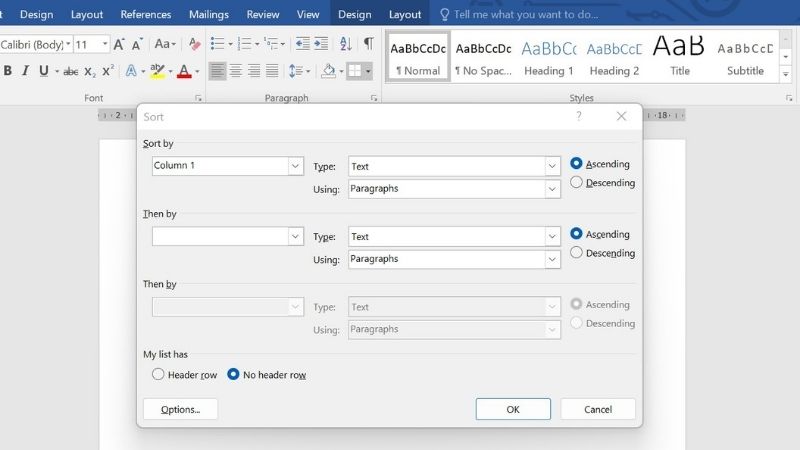Apply superscript formatting
This screenshot has width=800, height=450.
[108, 71]
